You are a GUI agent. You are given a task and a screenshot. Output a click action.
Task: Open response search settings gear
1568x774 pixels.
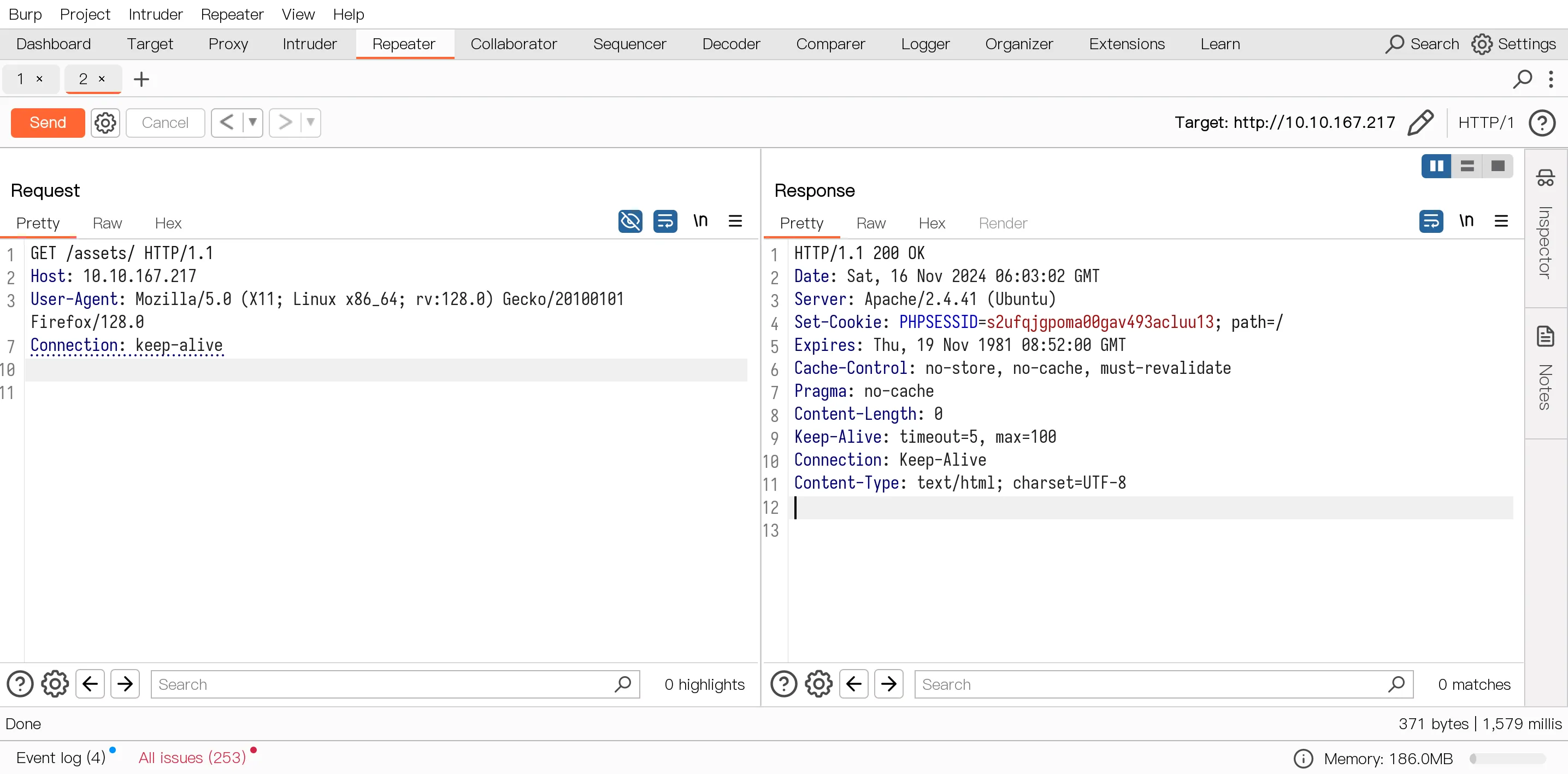click(818, 684)
